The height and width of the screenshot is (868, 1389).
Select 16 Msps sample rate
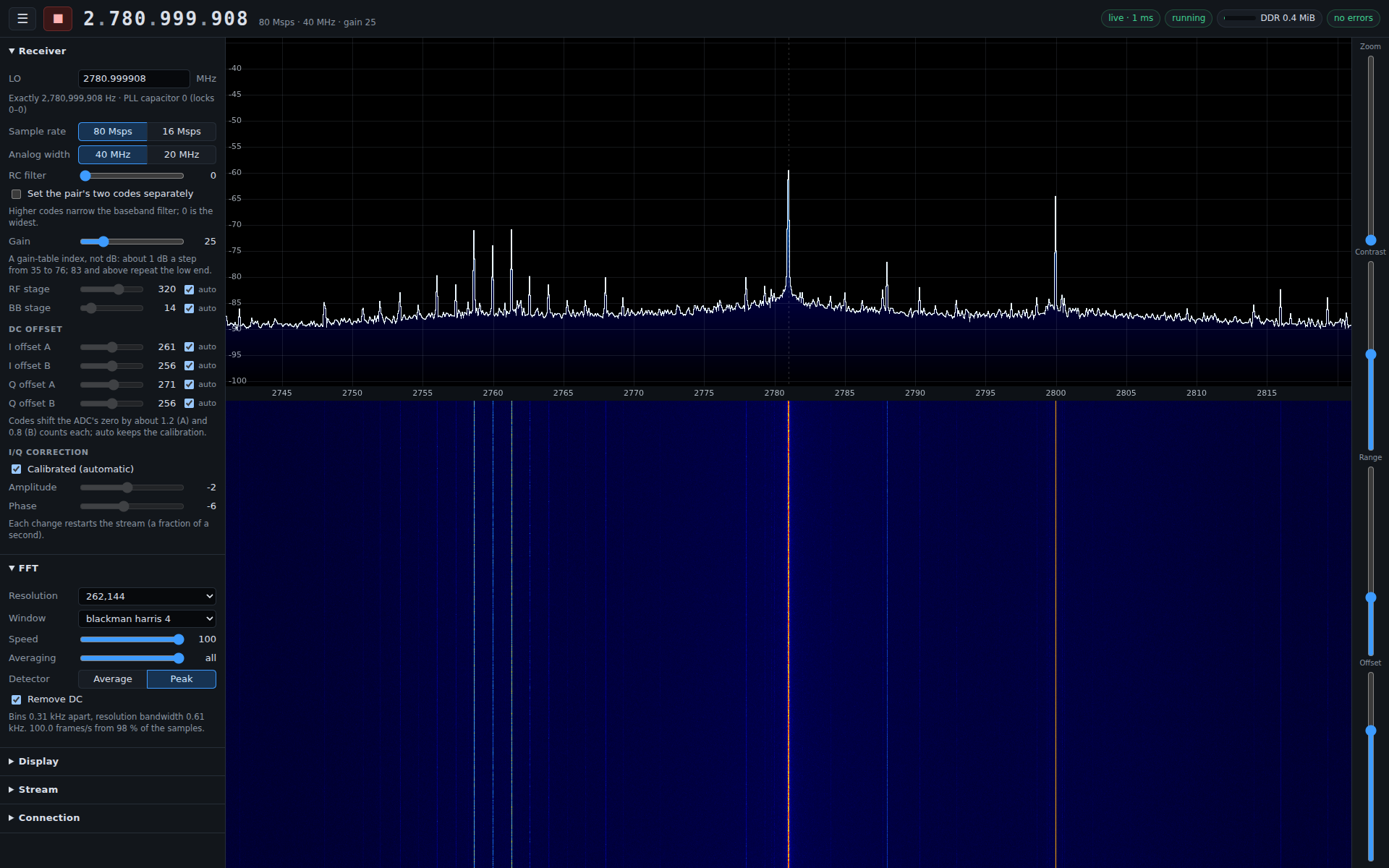point(182,132)
